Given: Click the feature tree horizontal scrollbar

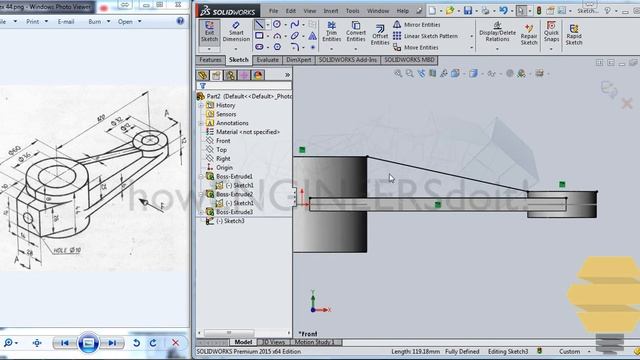Looking at the screenshot, I should click(x=229, y=333).
